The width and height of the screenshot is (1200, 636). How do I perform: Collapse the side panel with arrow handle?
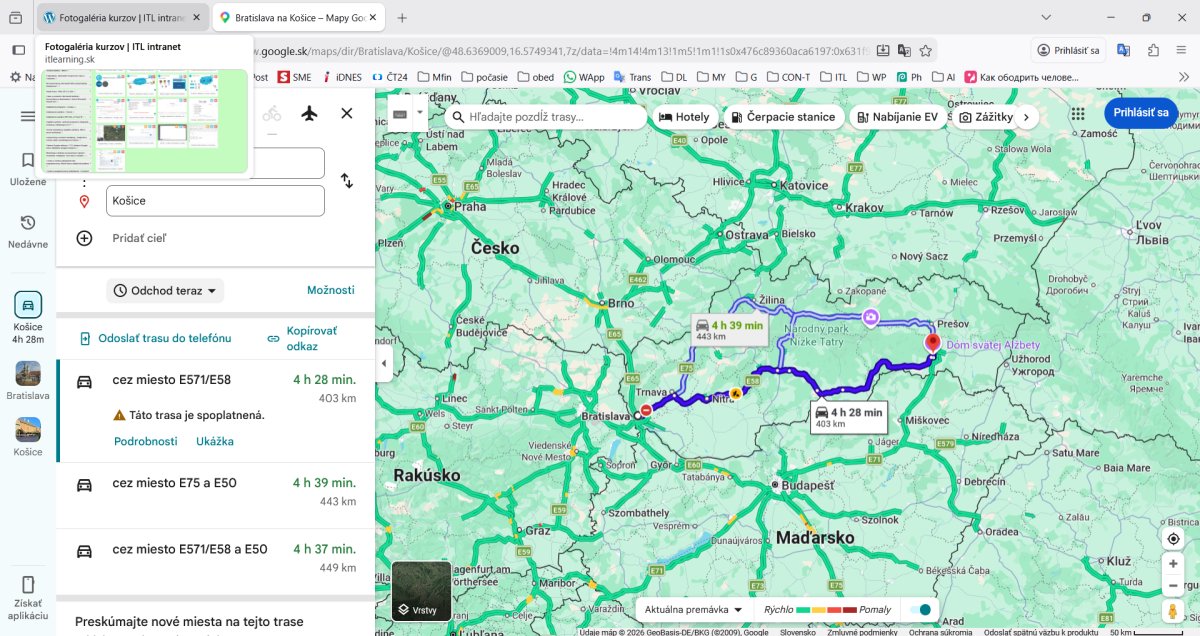384,364
